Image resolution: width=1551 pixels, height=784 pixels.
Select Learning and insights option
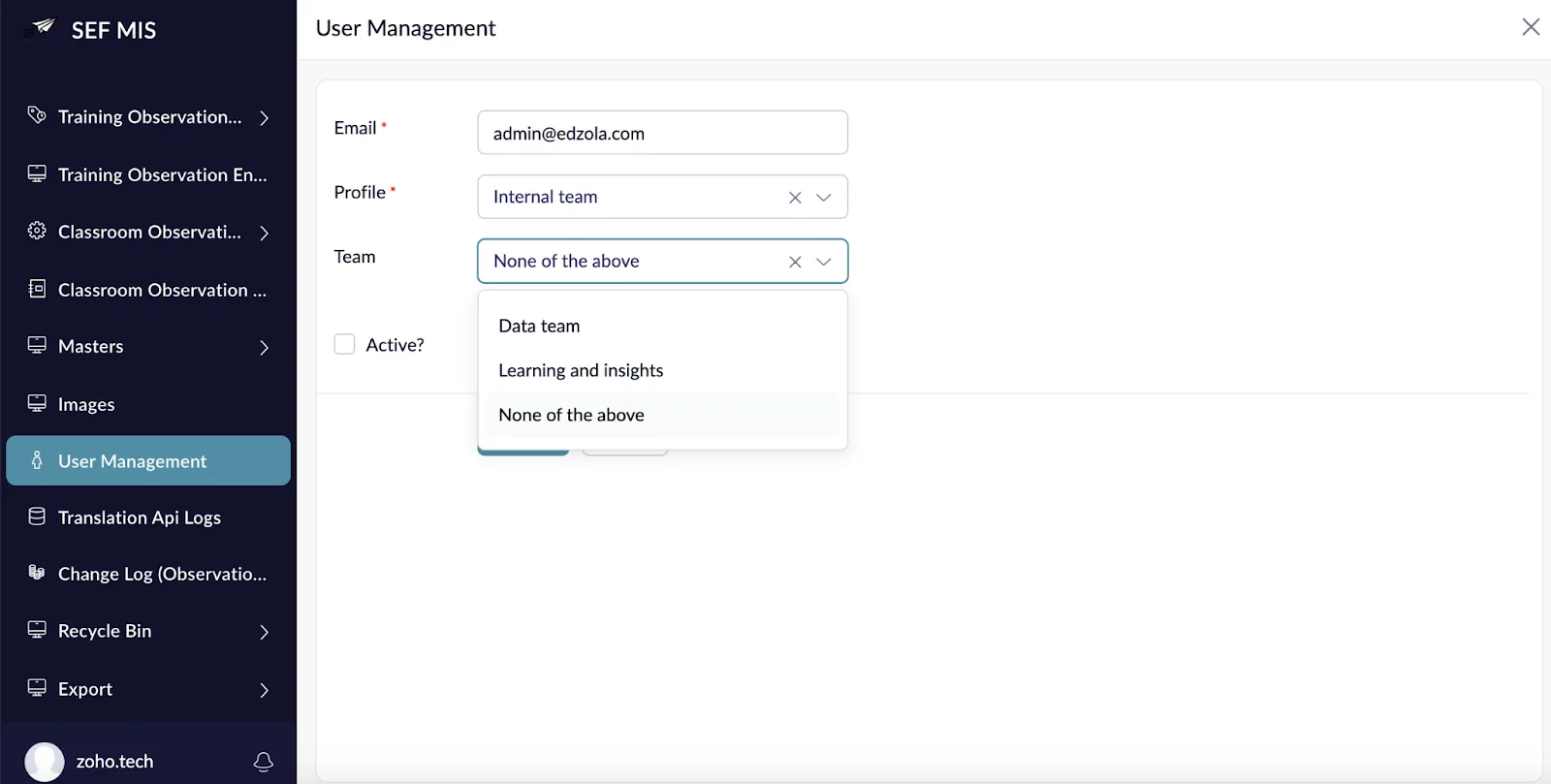663,370
